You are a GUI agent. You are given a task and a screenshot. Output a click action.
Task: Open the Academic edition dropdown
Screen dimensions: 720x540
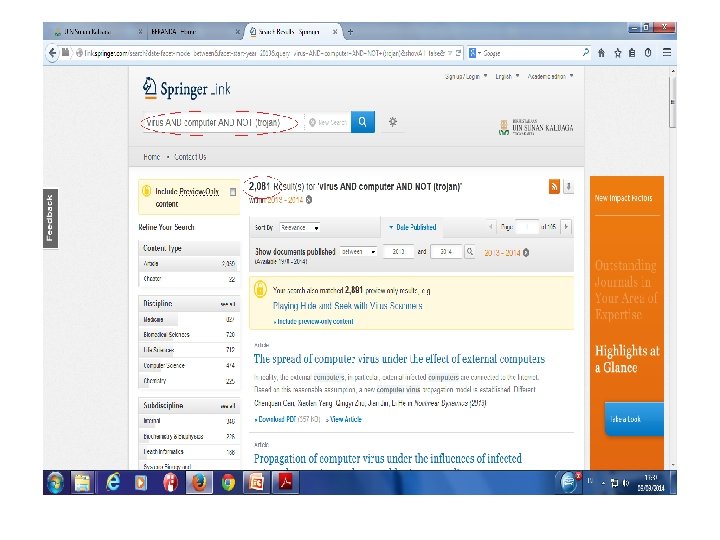(x=550, y=76)
